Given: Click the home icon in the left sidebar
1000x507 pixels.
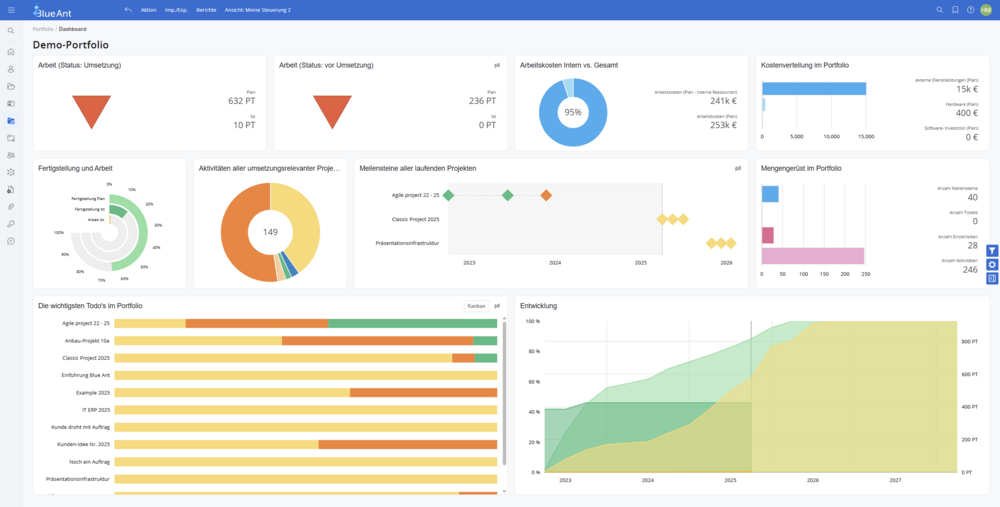Looking at the screenshot, I should 11,51.
